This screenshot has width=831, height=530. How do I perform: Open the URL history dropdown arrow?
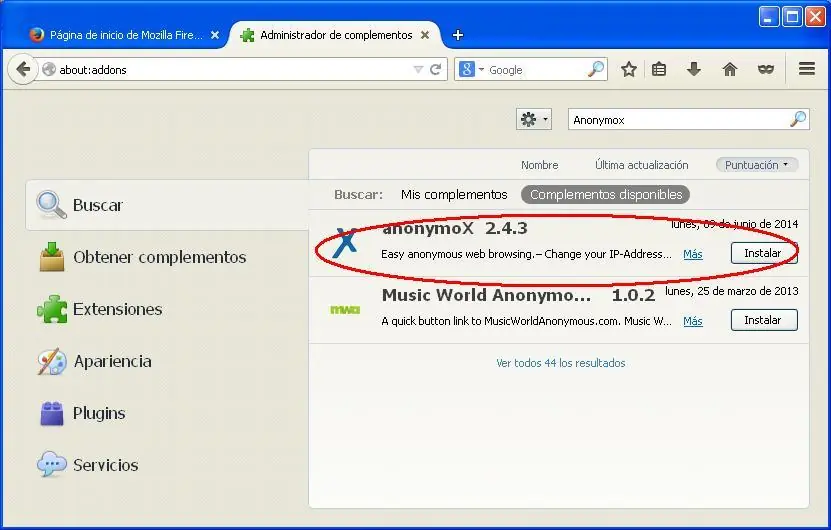(418, 69)
